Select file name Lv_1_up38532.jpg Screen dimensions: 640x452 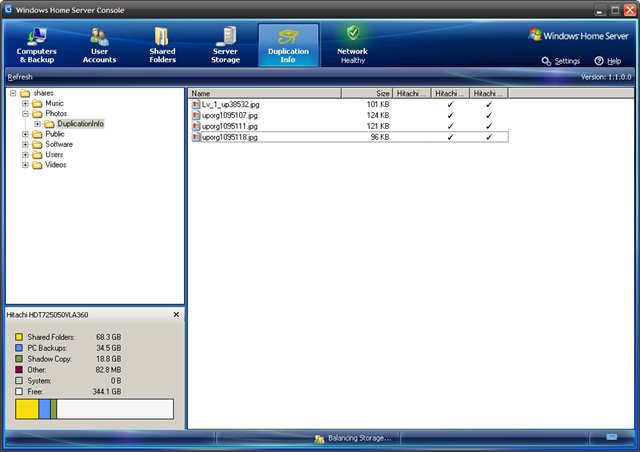231,105
